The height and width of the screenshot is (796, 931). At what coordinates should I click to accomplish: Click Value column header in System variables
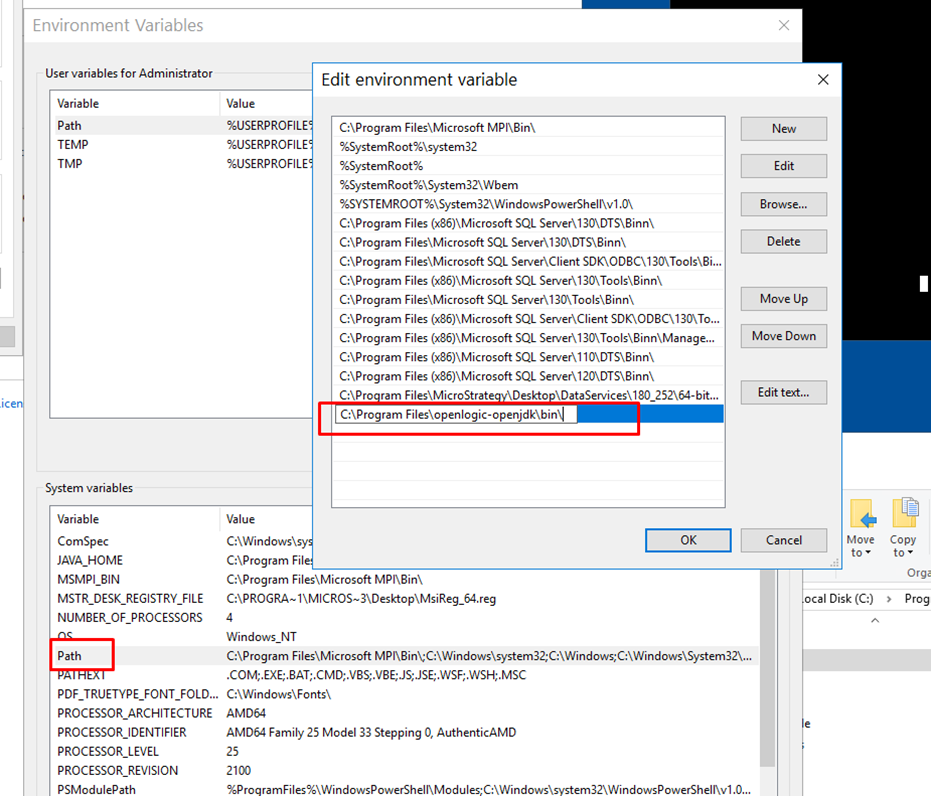[266, 519]
